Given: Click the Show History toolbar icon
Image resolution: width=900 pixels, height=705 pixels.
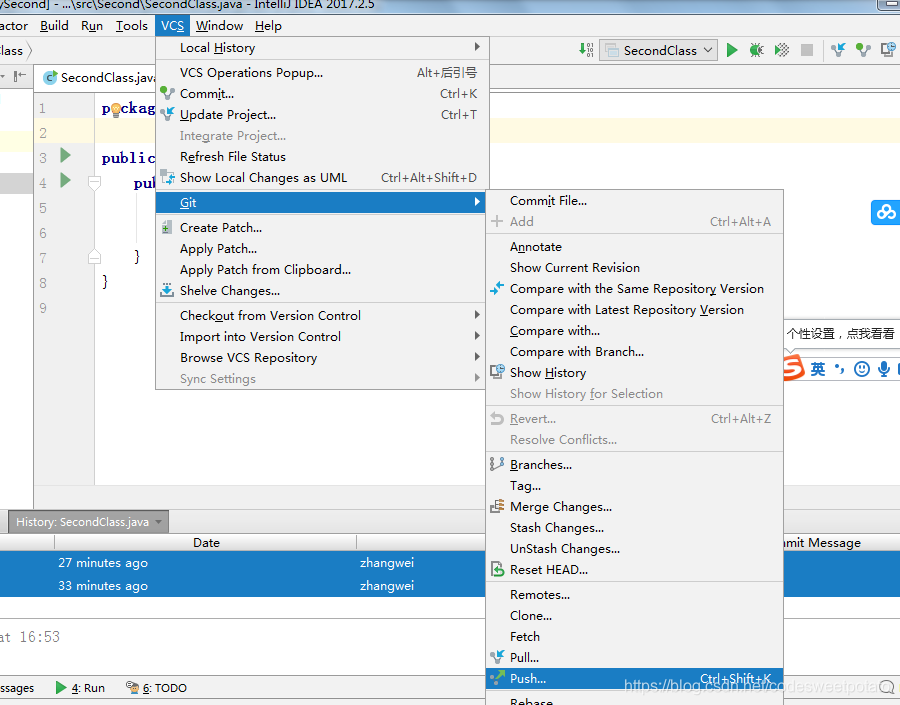Looking at the screenshot, I should pos(888,51).
